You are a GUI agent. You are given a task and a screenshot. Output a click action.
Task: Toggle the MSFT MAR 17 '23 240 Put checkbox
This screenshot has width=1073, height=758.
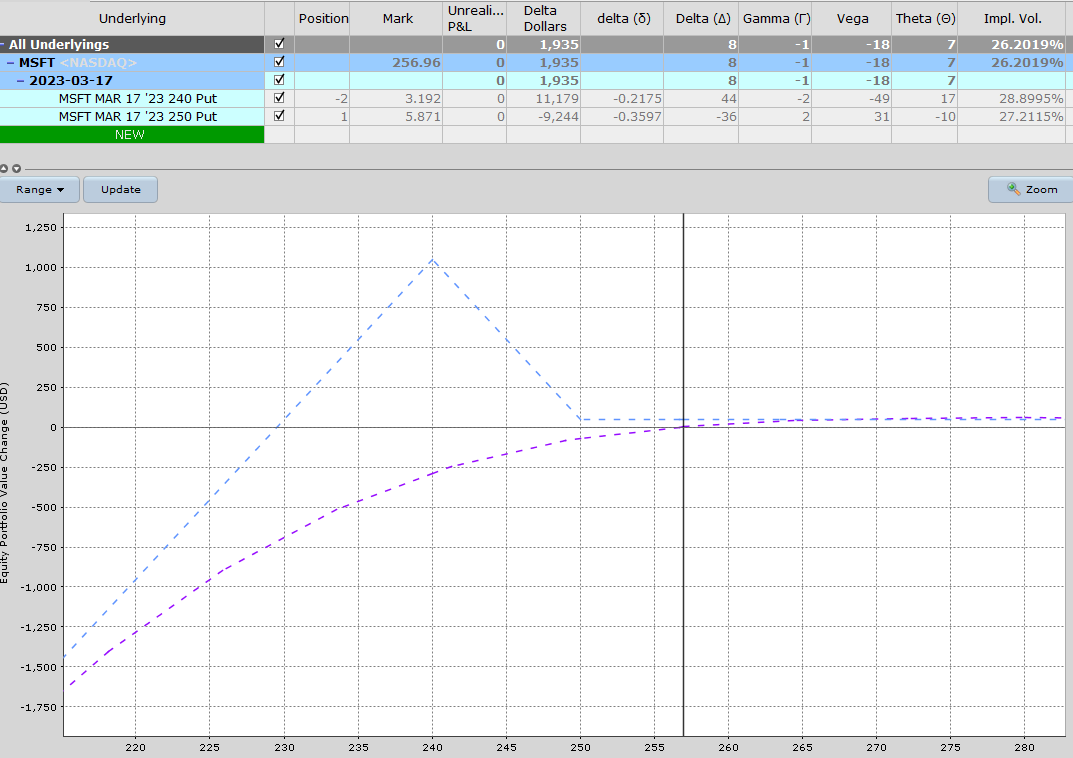click(279, 98)
